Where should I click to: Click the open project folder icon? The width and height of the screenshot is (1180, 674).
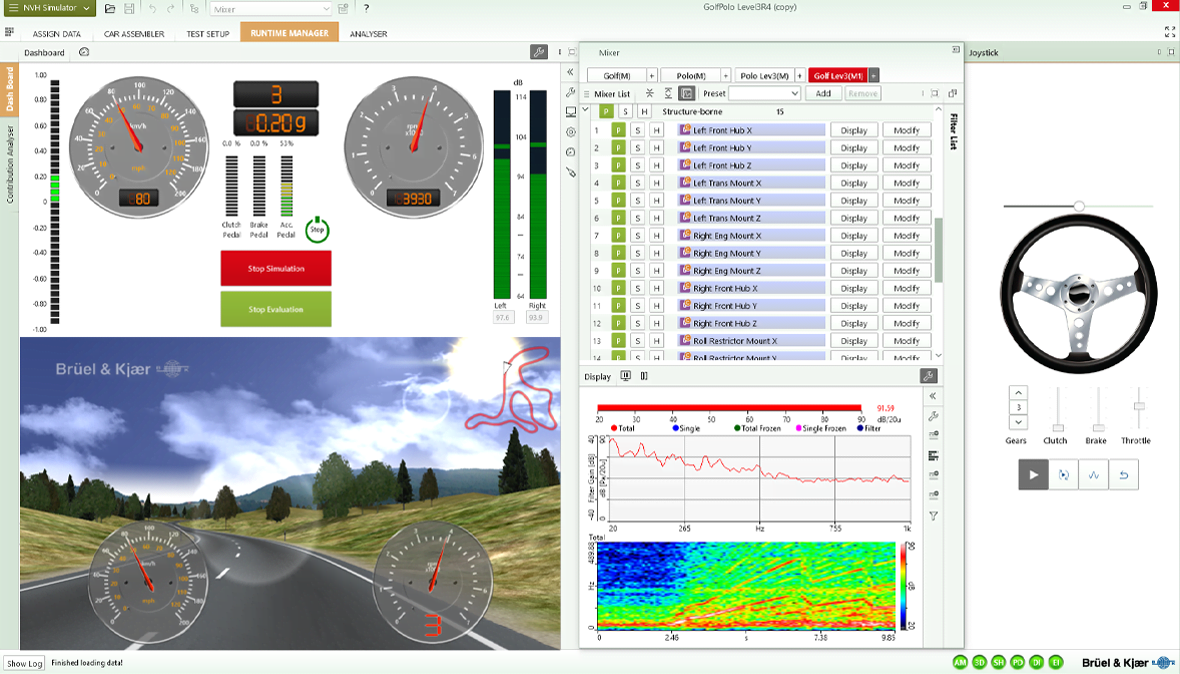click(110, 8)
